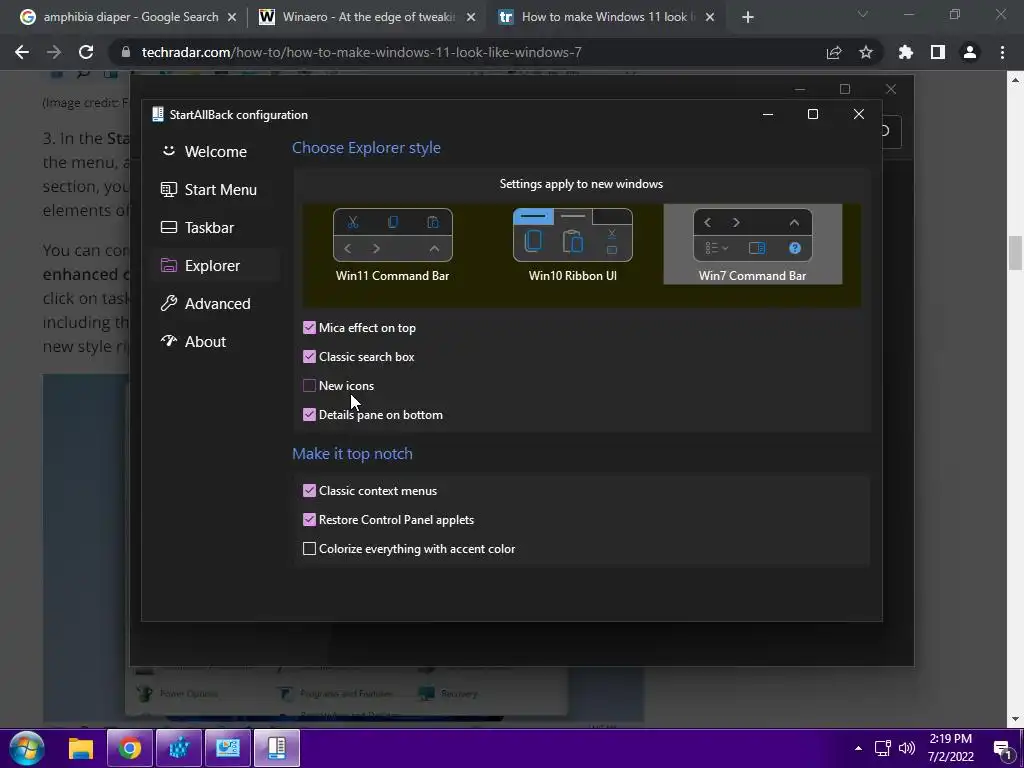
Task: Uncheck Details pane on bottom
Action: 310,415
